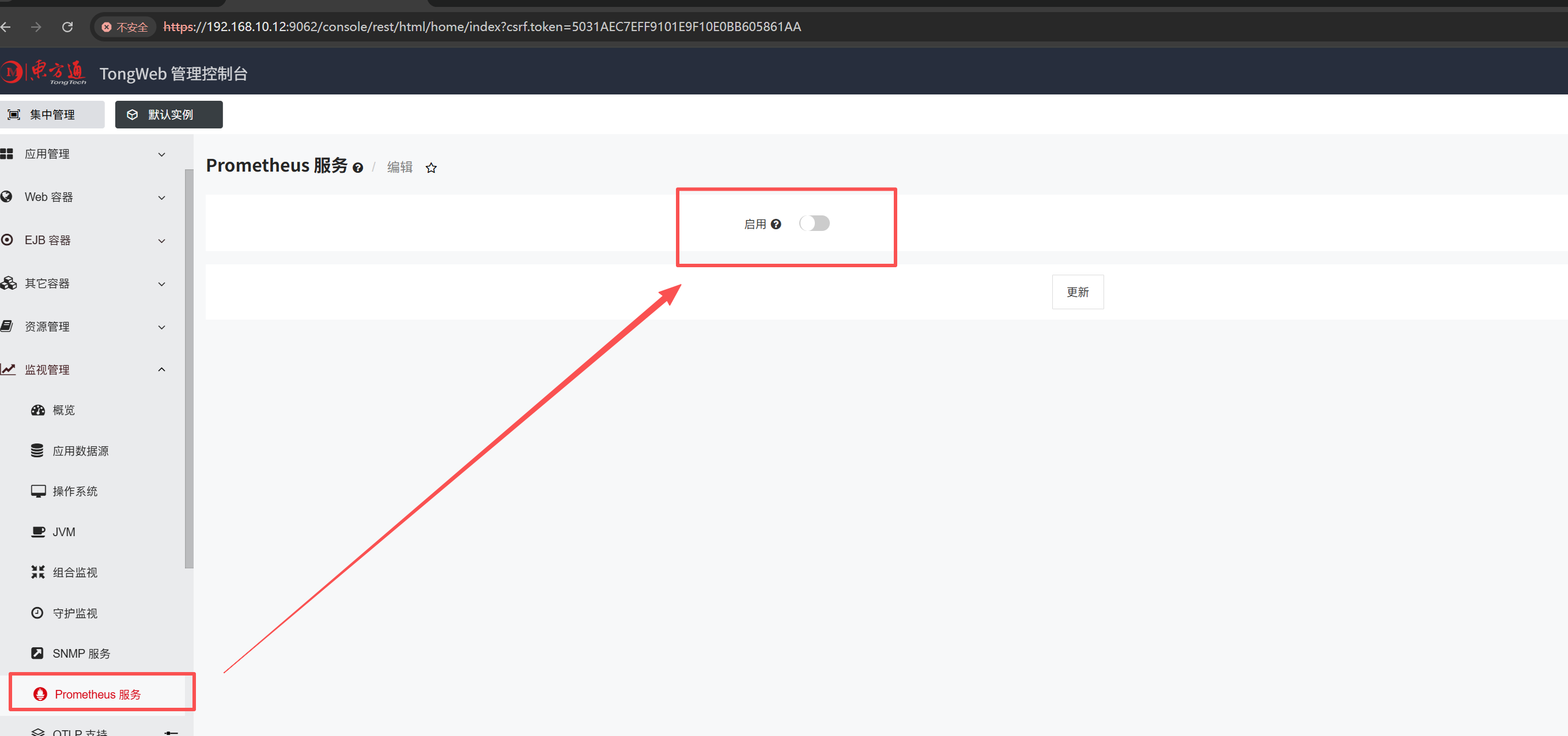Switch to 集中管理 tab
This screenshot has width=1568, height=736.
51,115
